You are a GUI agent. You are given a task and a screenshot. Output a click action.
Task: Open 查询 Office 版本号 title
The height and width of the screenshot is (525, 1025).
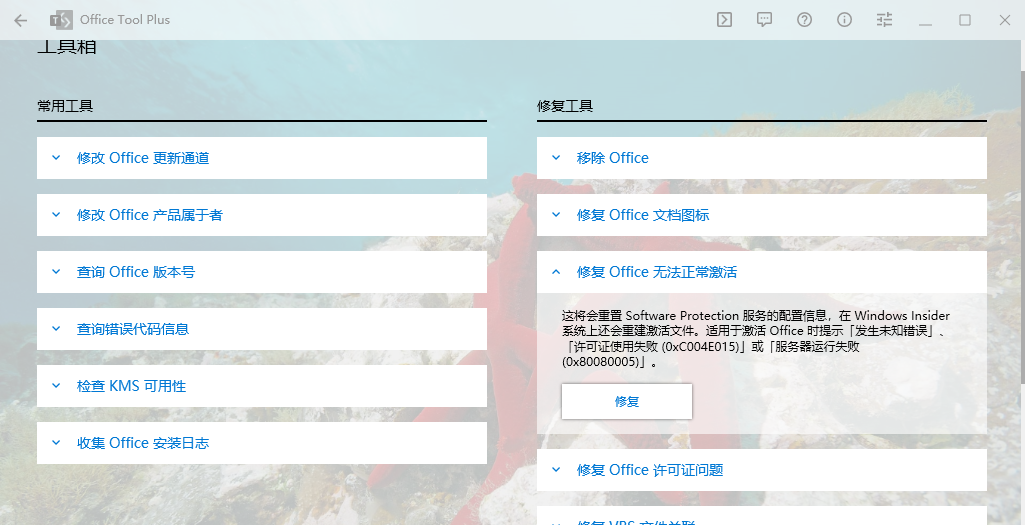click(x=136, y=271)
